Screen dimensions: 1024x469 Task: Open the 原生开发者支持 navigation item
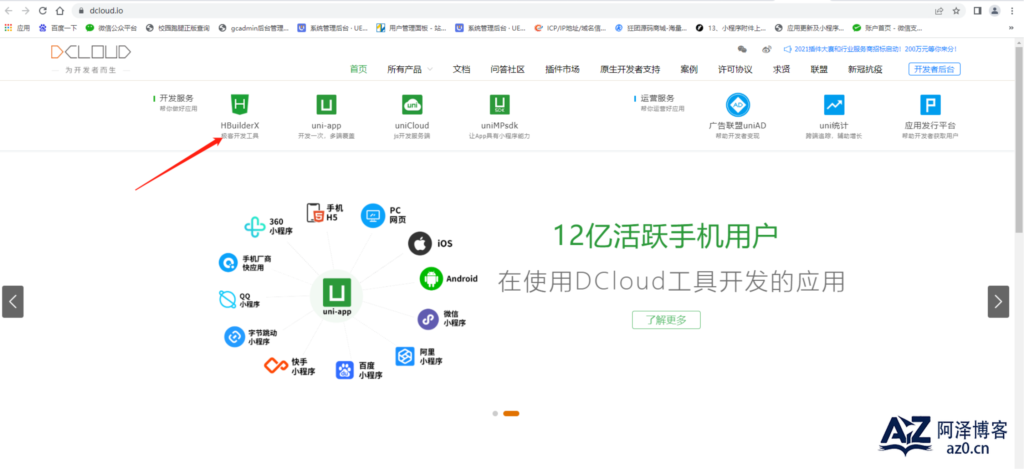[x=630, y=69]
